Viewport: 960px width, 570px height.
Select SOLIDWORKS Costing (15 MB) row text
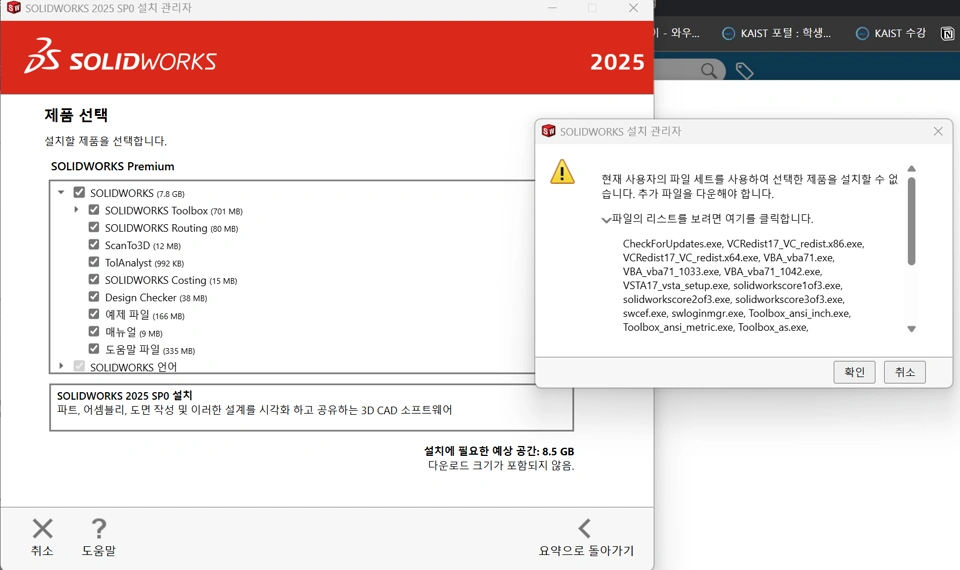[x=171, y=280]
